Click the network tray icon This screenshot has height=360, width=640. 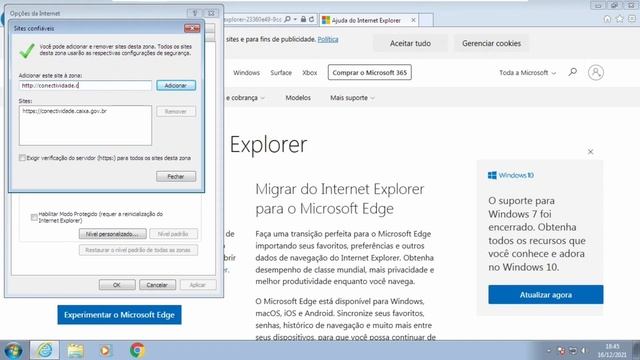pos(573,351)
